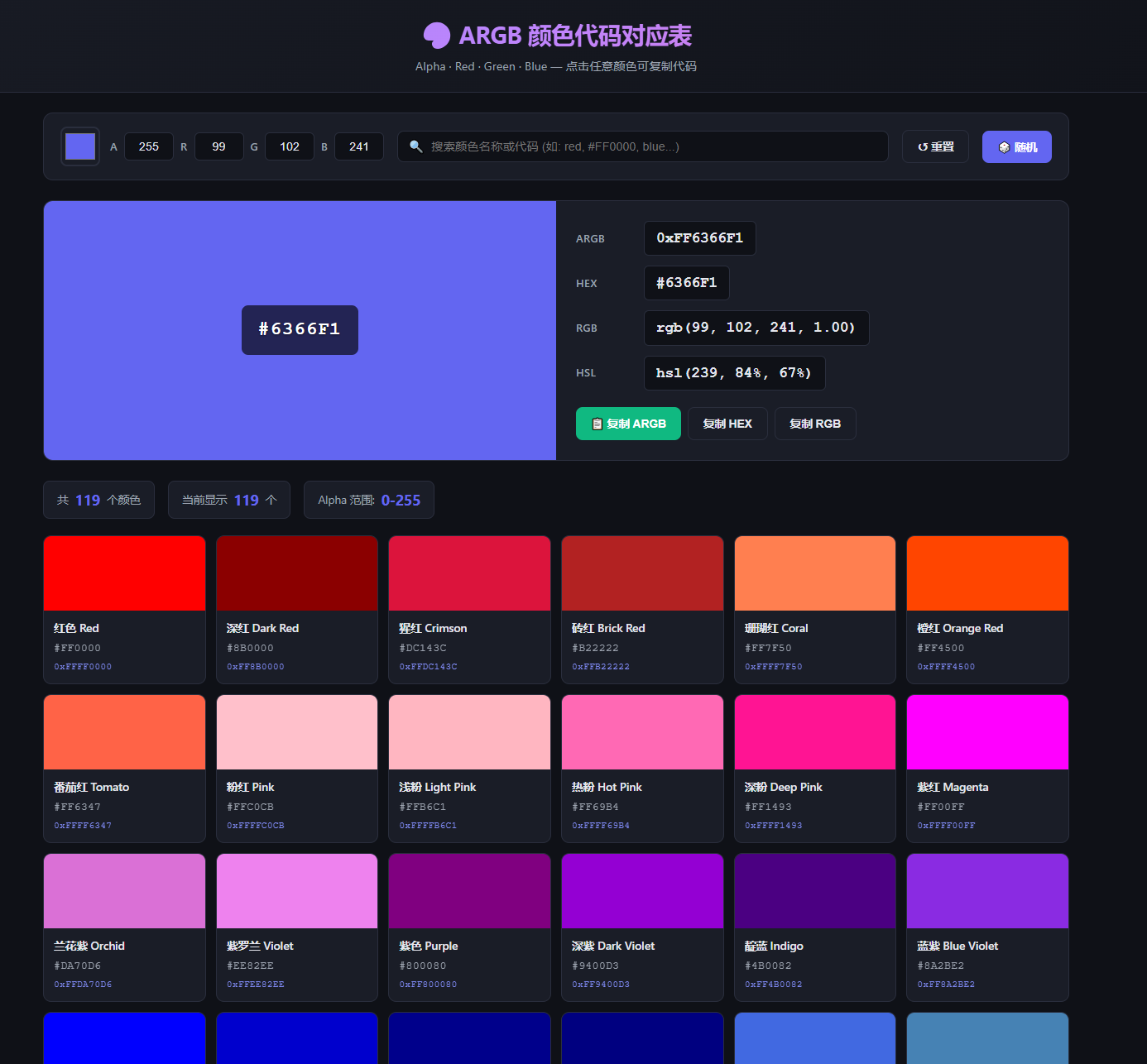Click the 0xFFFF1493 code under Deep Pink
The width and height of the screenshot is (1147, 1064).
pos(774,826)
